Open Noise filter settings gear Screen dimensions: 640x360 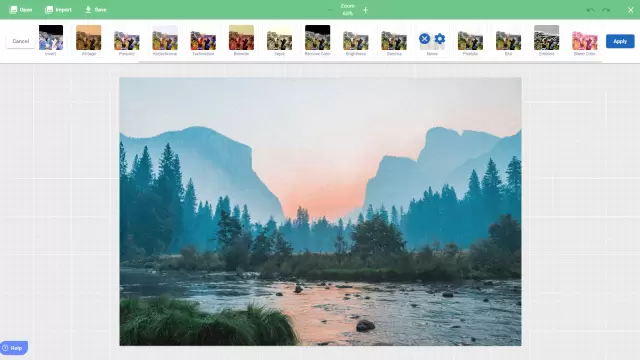tap(440, 39)
